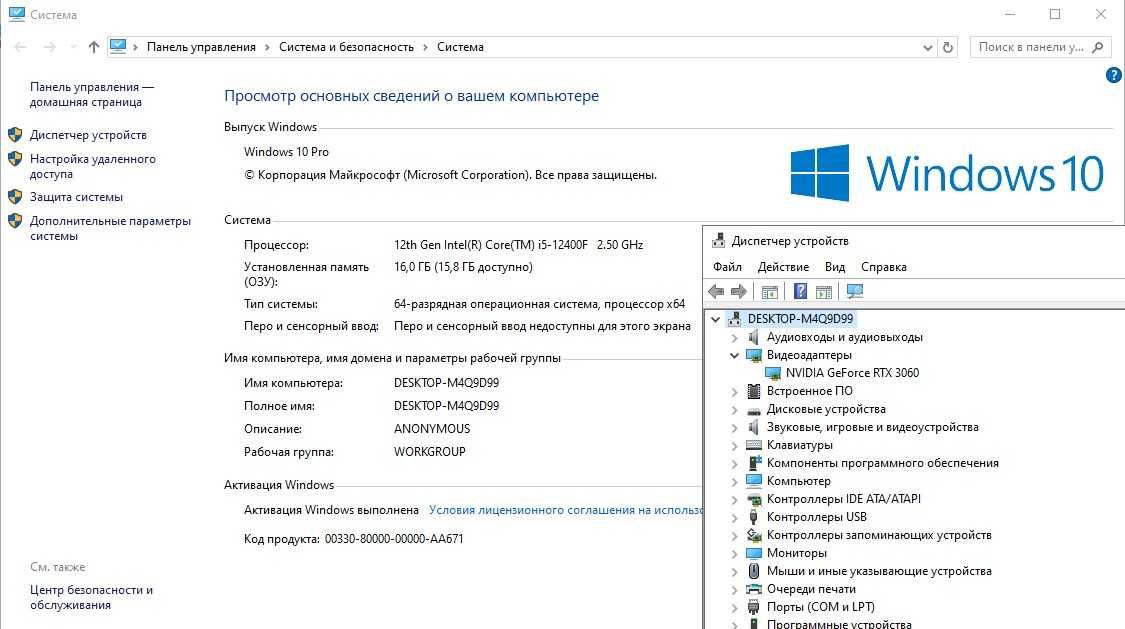Open Диспетчер устройств sidebar link
This screenshot has height=629, width=1125.
[x=88, y=135]
